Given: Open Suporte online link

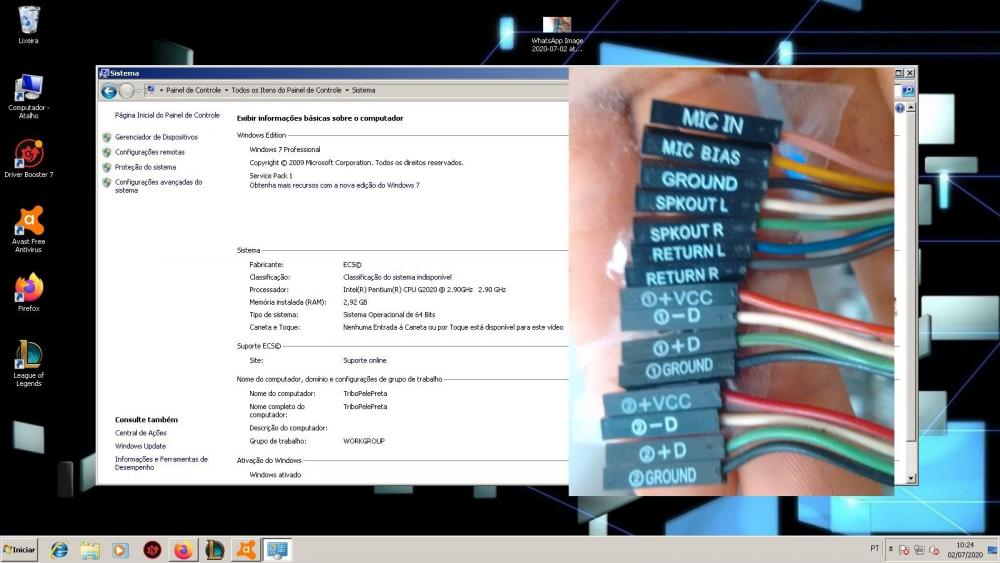Looking at the screenshot, I should (365, 360).
